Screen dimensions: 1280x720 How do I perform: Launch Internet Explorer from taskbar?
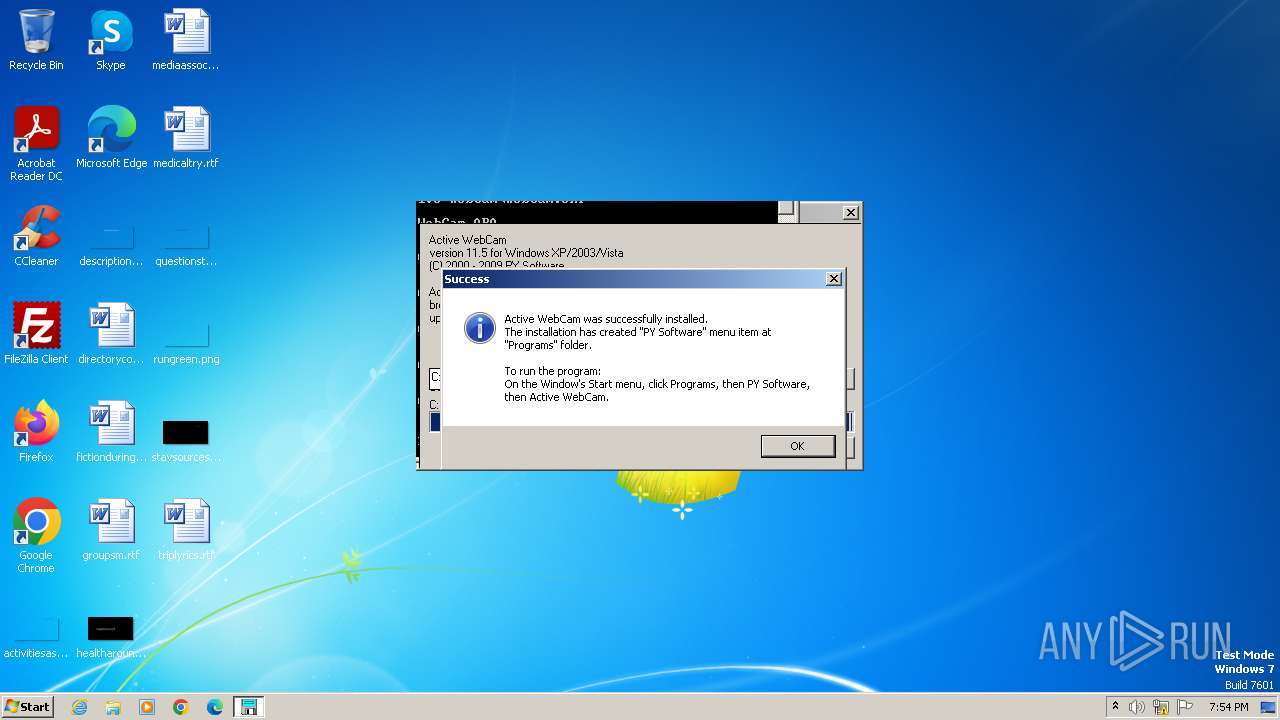(x=79, y=707)
